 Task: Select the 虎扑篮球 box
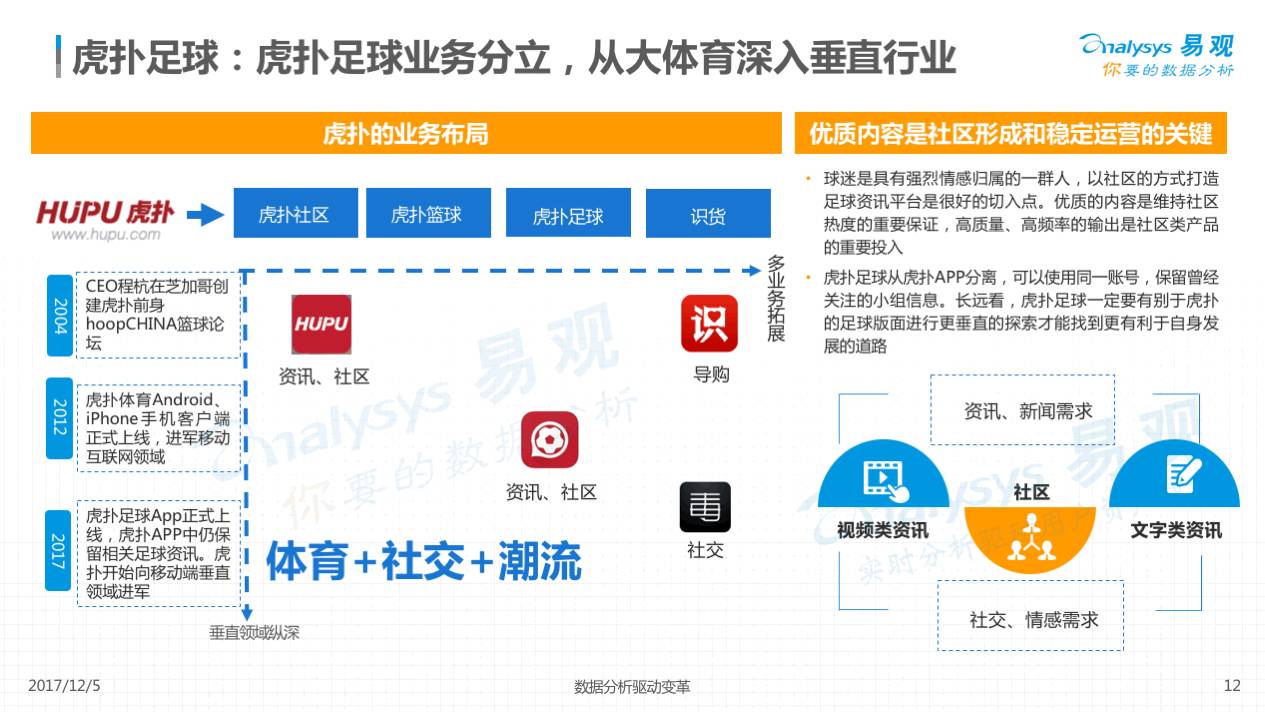427,213
